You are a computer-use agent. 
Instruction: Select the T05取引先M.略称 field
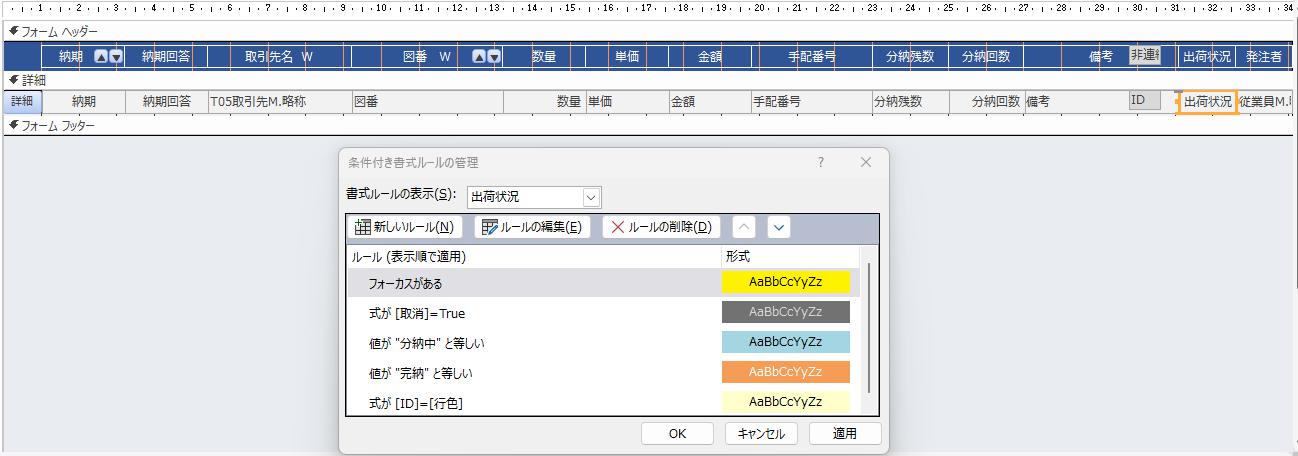click(278, 101)
